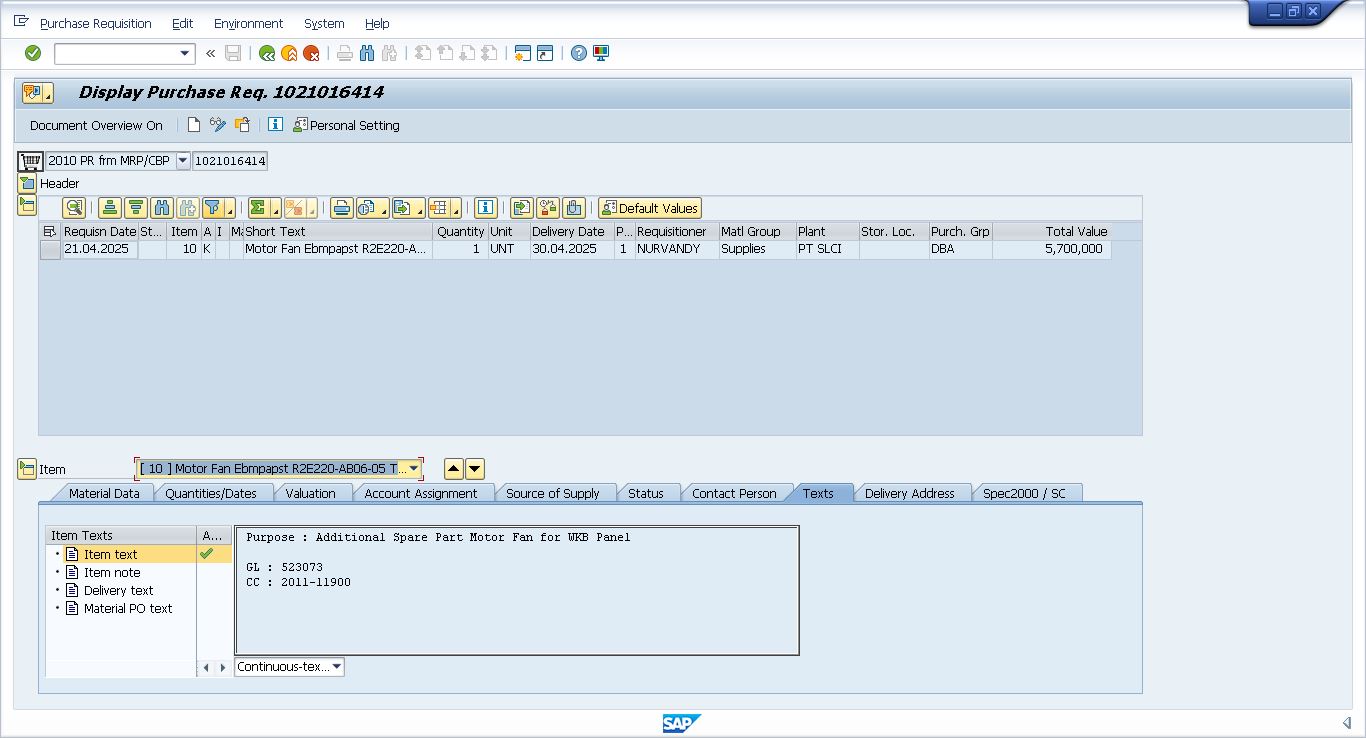Image resolution: width=1366 pixels, height=738 pixels.
Task: Select the Item note text type
Action: click(112, 573)
